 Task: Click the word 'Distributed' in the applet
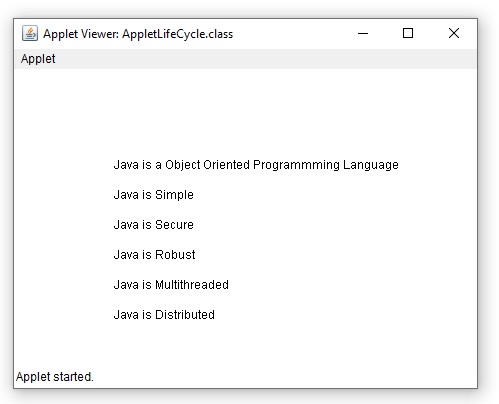185,315
